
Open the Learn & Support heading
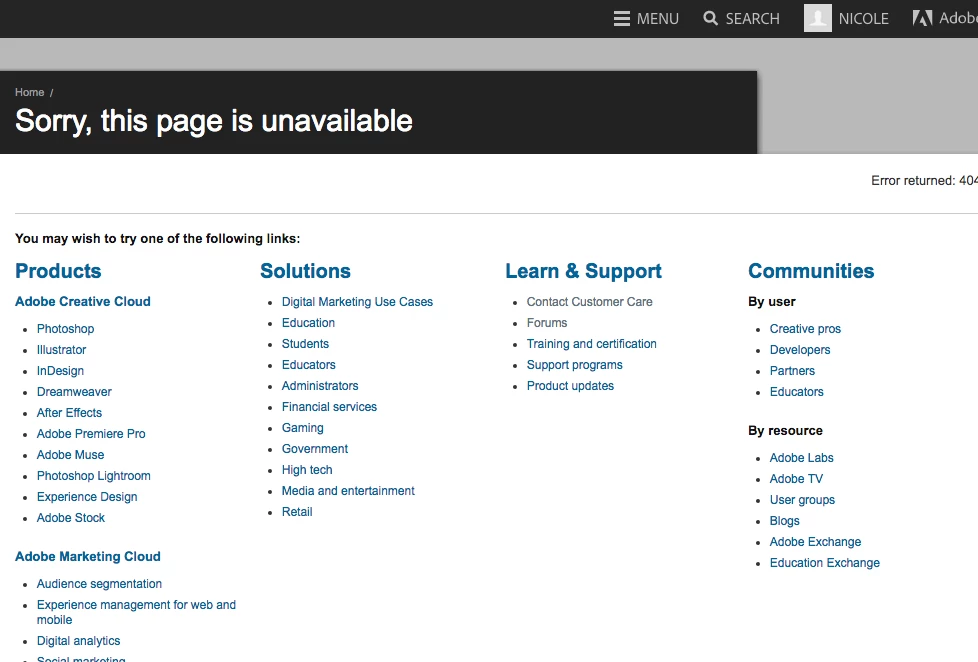(583, 271)
